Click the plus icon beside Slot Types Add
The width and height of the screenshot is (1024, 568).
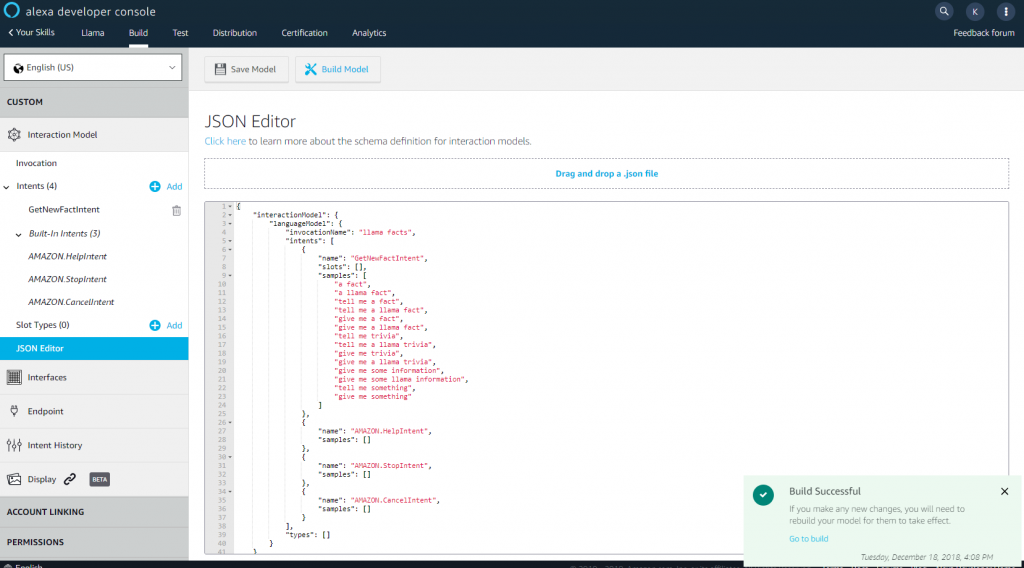pyautogui.click(x=155, y=325)
